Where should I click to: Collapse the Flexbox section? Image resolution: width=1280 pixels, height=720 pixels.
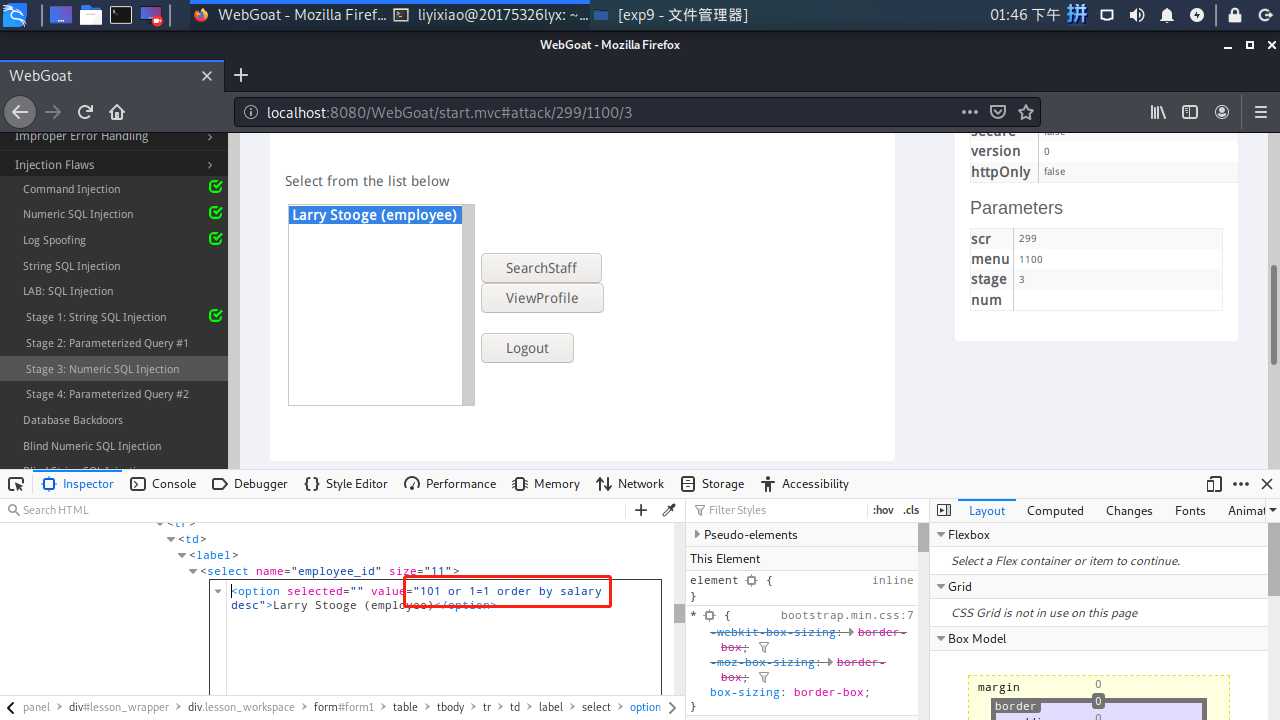pyautogui.click(x=941, y=535)
